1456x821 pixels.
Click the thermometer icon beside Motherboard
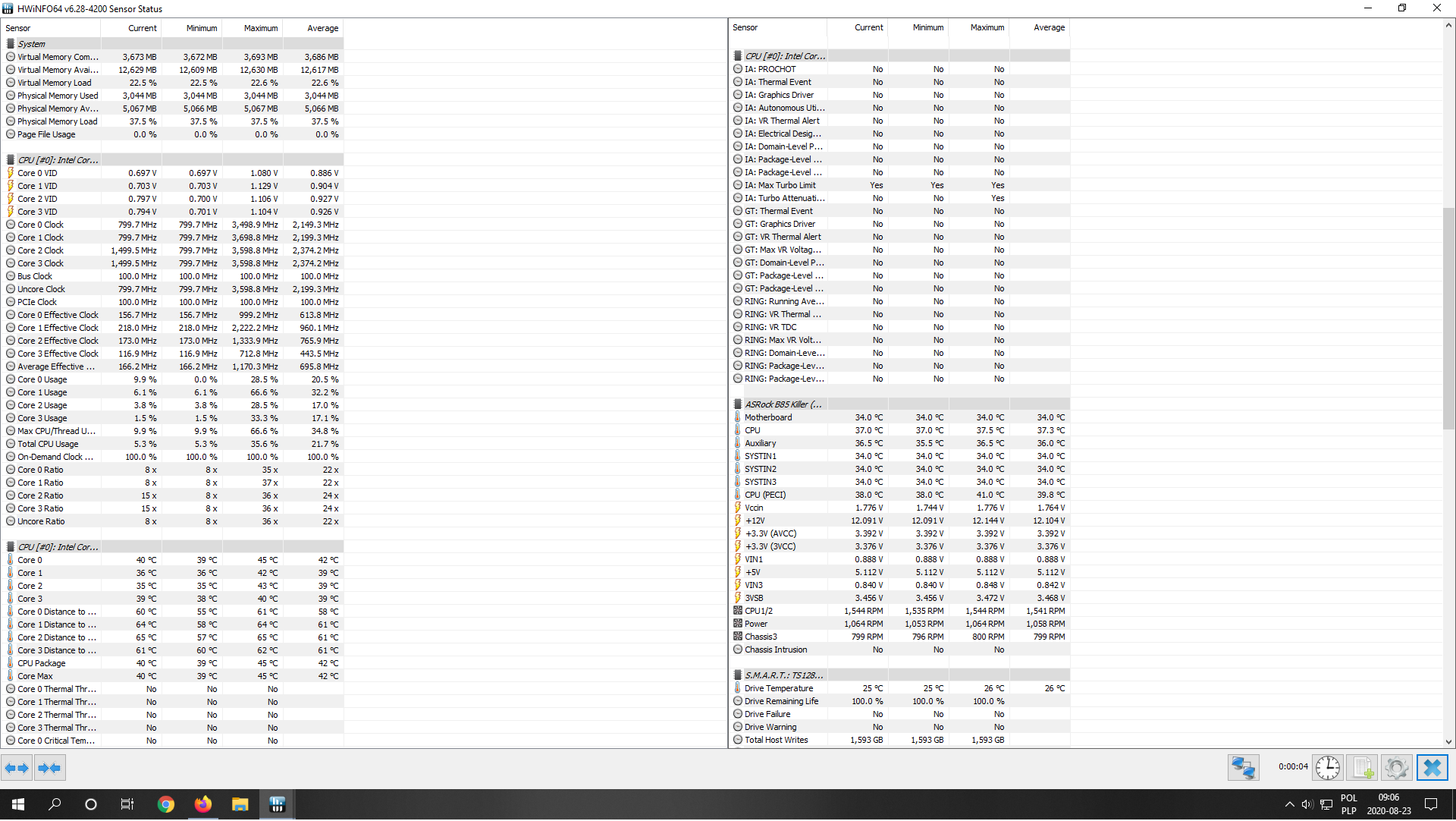[737, 417]
